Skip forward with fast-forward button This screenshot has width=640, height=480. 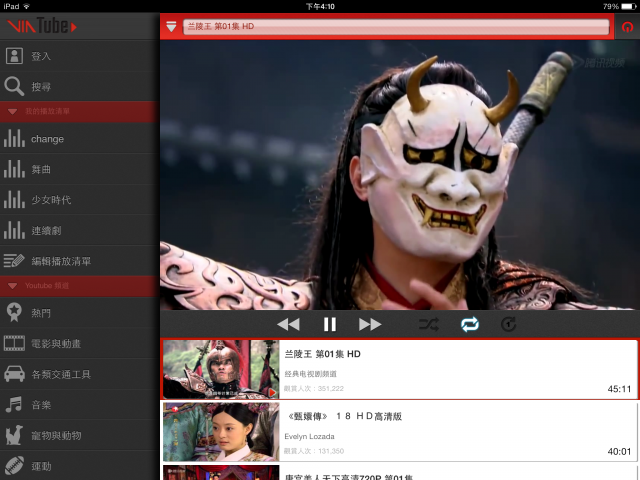(370, 324)
